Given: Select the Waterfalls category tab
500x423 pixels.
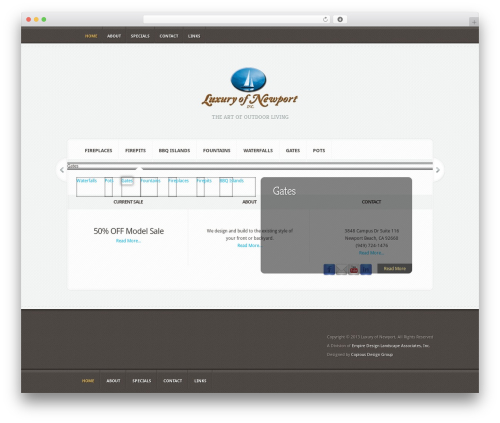Looking at the screenshot, I should (258, 150).
